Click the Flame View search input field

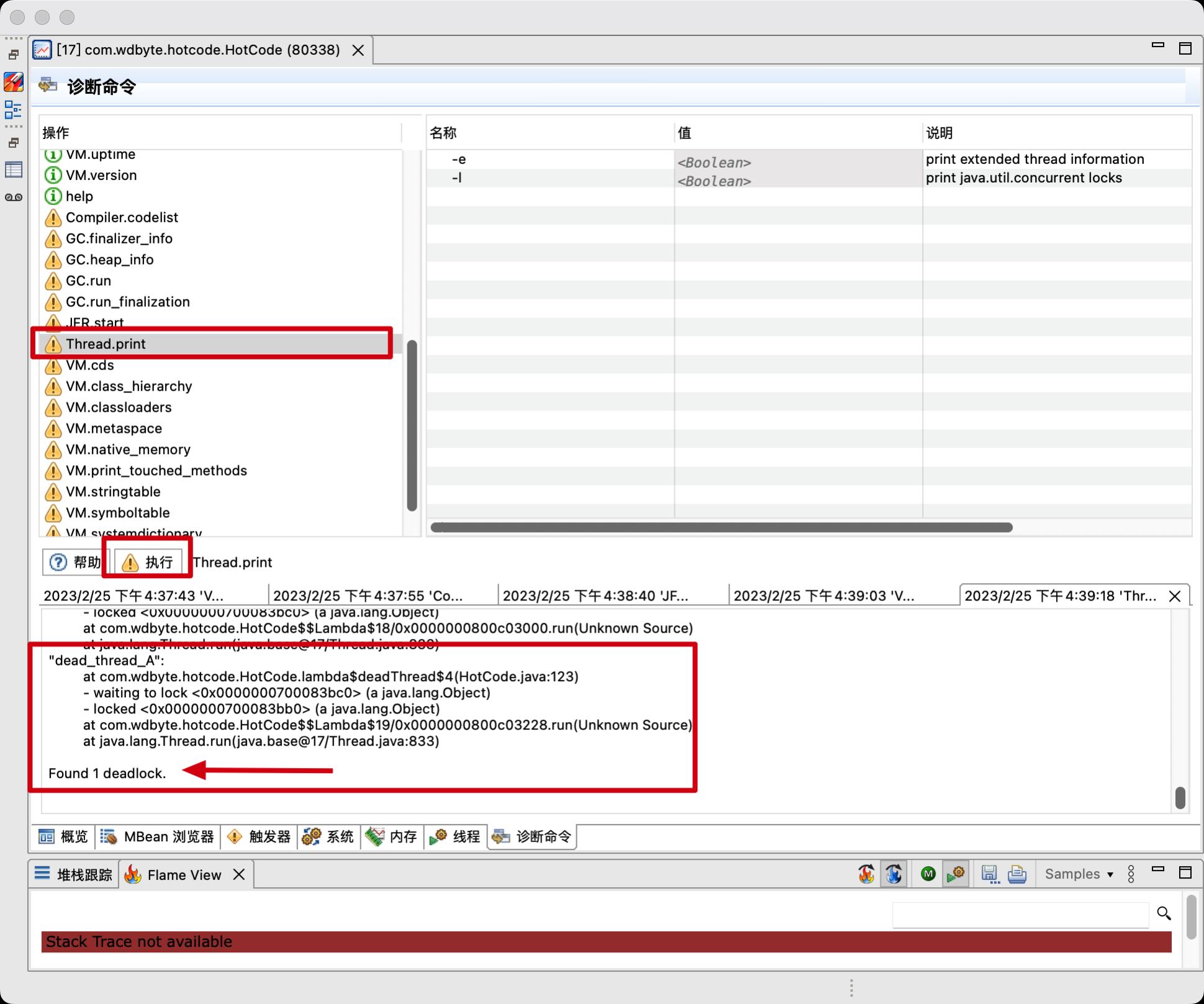click(1020, 915)
